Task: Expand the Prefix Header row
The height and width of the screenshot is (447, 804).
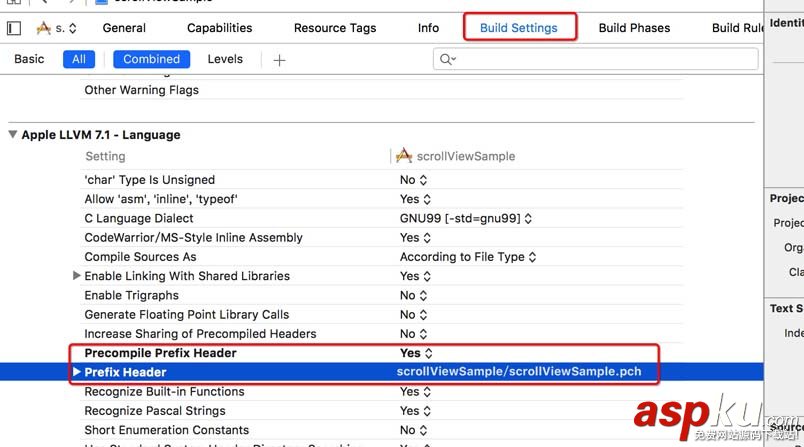Action: (77, 372)
